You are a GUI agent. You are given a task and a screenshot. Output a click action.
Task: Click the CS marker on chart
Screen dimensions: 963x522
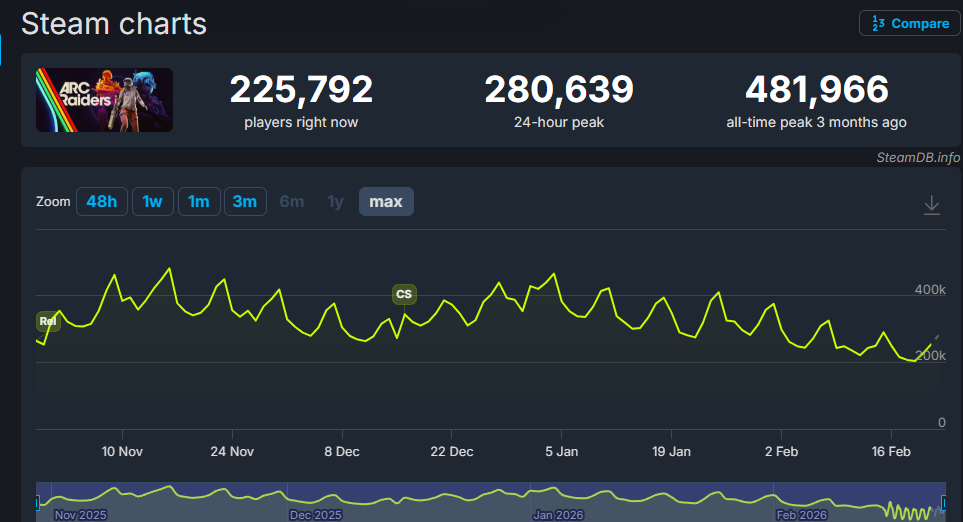(404, 294)
